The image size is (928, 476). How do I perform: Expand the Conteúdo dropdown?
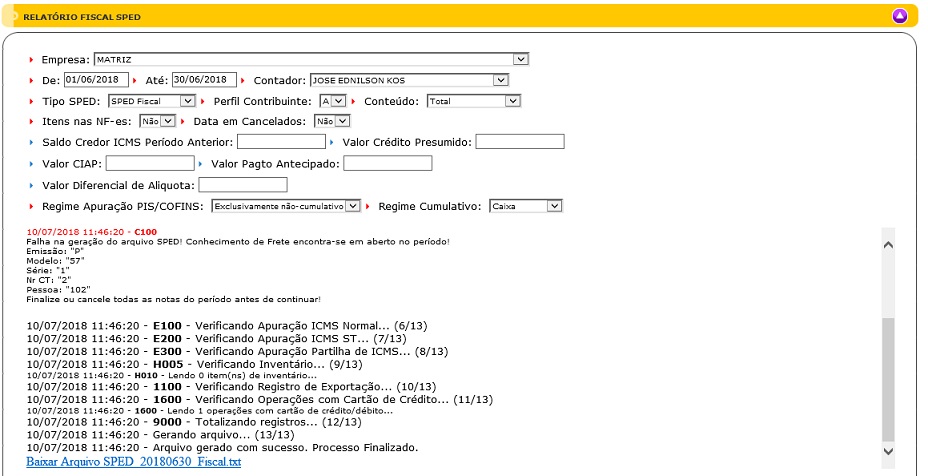473,101
